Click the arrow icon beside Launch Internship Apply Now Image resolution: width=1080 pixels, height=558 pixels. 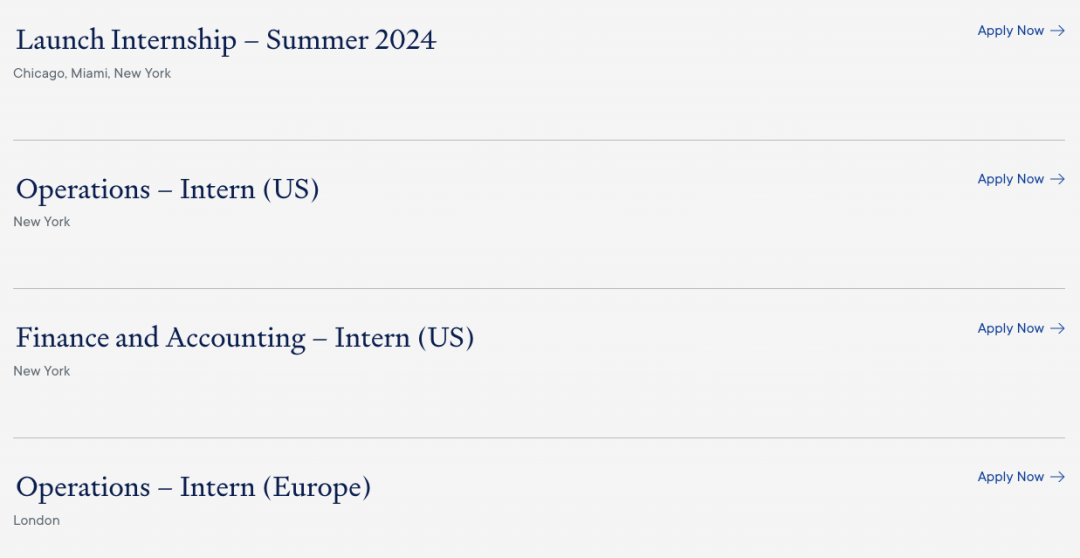point(1057,30)
